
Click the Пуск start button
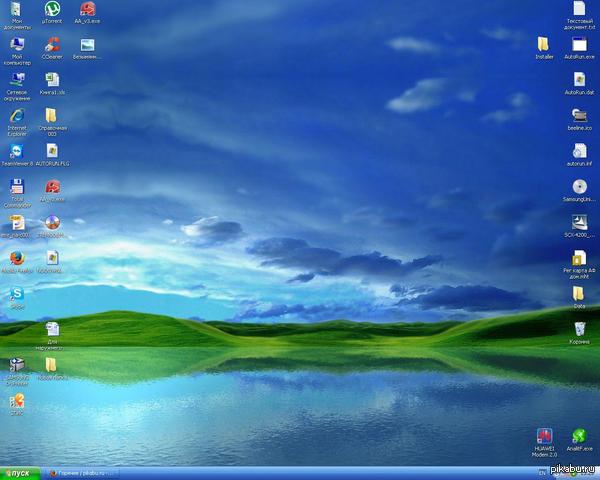tap(21, 473)
